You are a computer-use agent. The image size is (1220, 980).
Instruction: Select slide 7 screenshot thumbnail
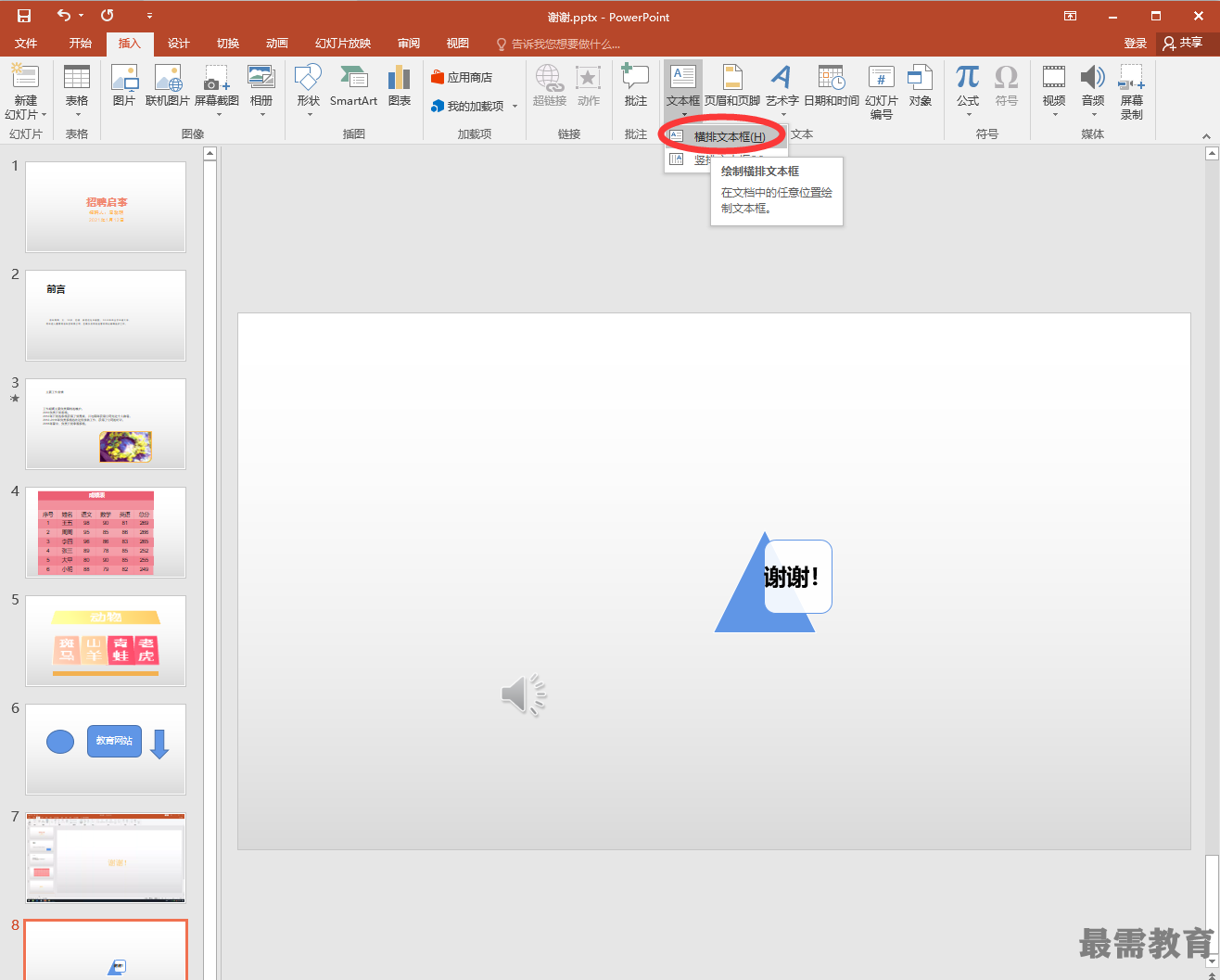(106, 858)
